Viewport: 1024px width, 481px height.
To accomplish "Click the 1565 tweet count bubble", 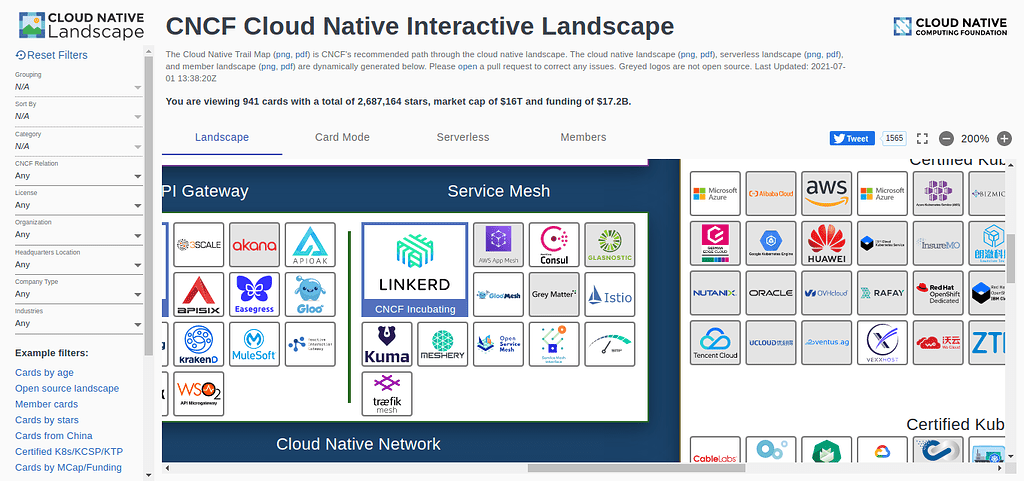I will click(x=894, y=138).
